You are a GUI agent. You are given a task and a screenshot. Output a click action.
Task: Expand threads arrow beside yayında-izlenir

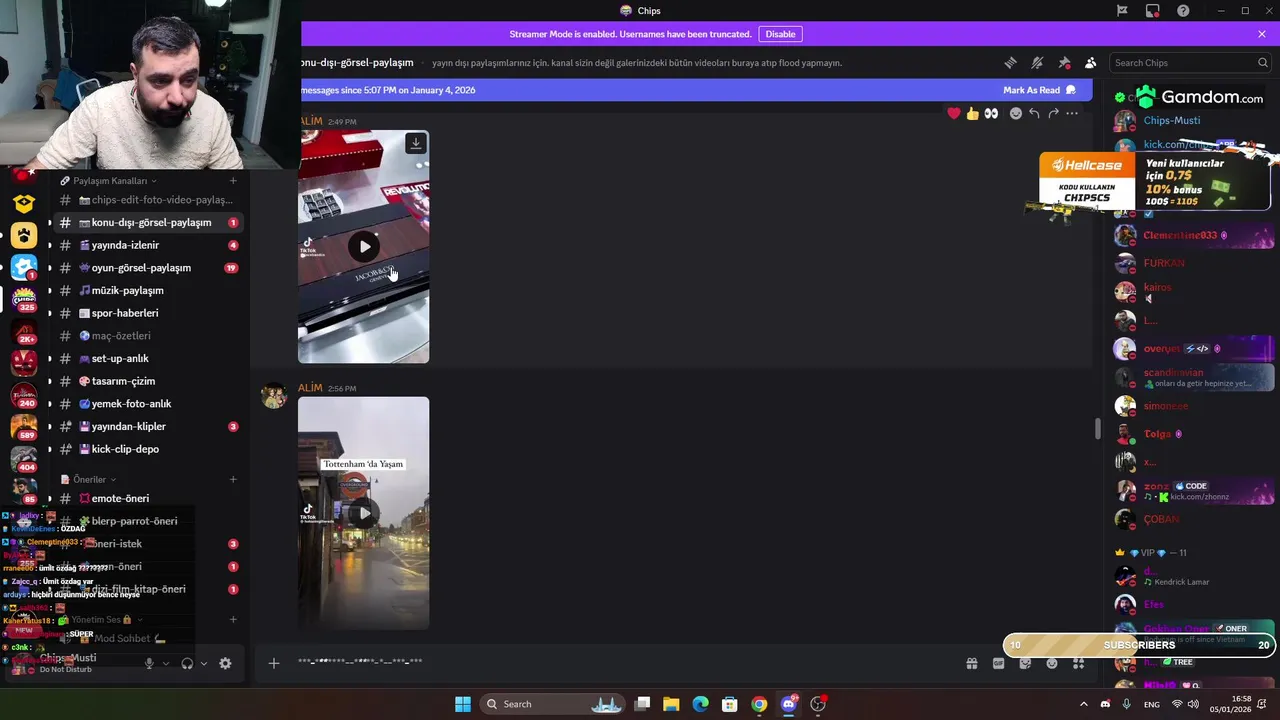(x=49, y=245)
